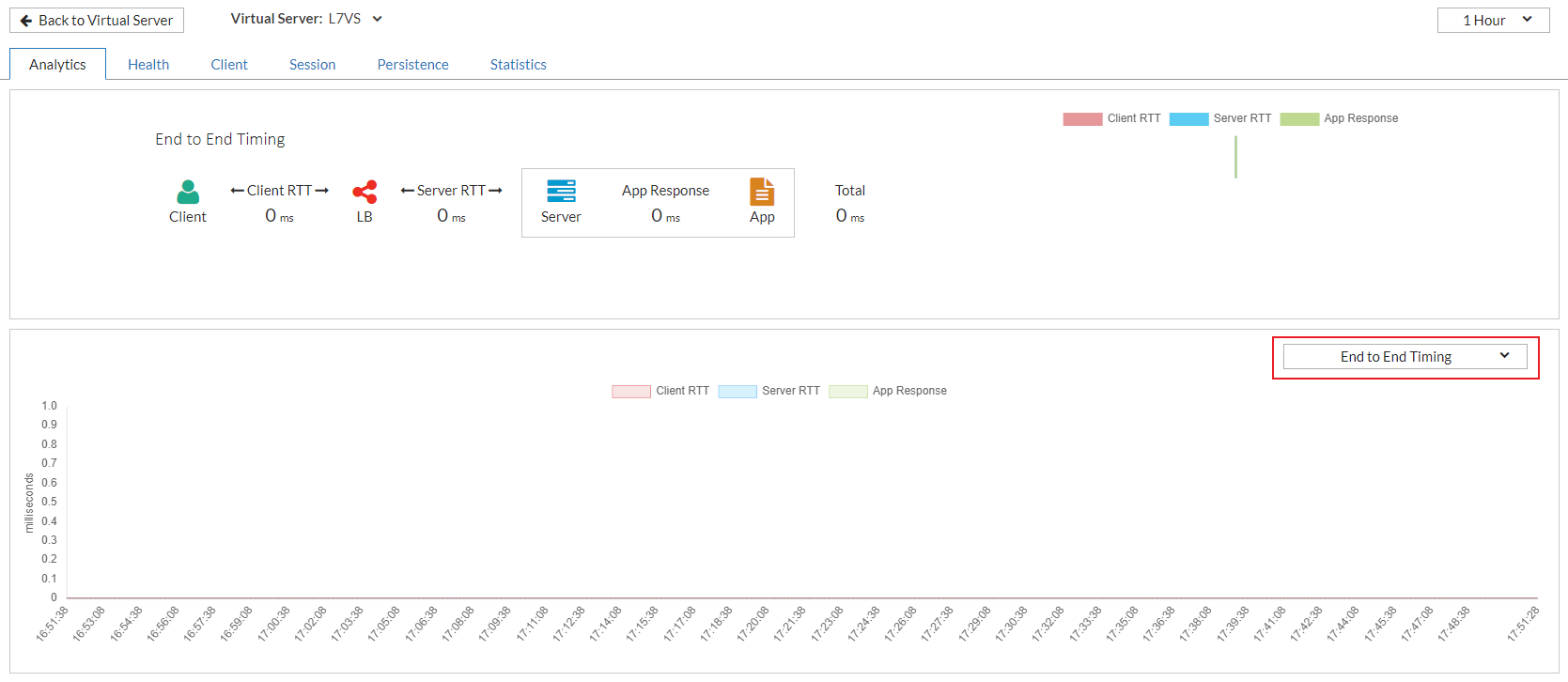This screenshot has width=1568, height=682.
Task: Toggle Client RTT in top legend
Action: pyautogui.click(x=1111, y=118)
